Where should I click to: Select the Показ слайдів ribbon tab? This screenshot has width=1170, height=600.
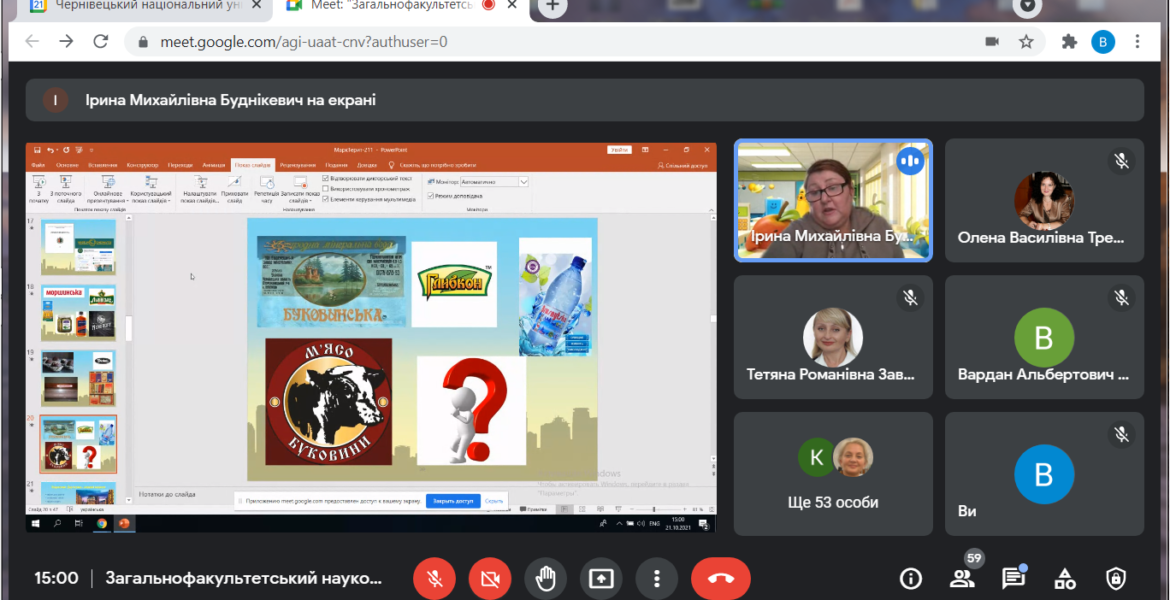coord(253,165)
